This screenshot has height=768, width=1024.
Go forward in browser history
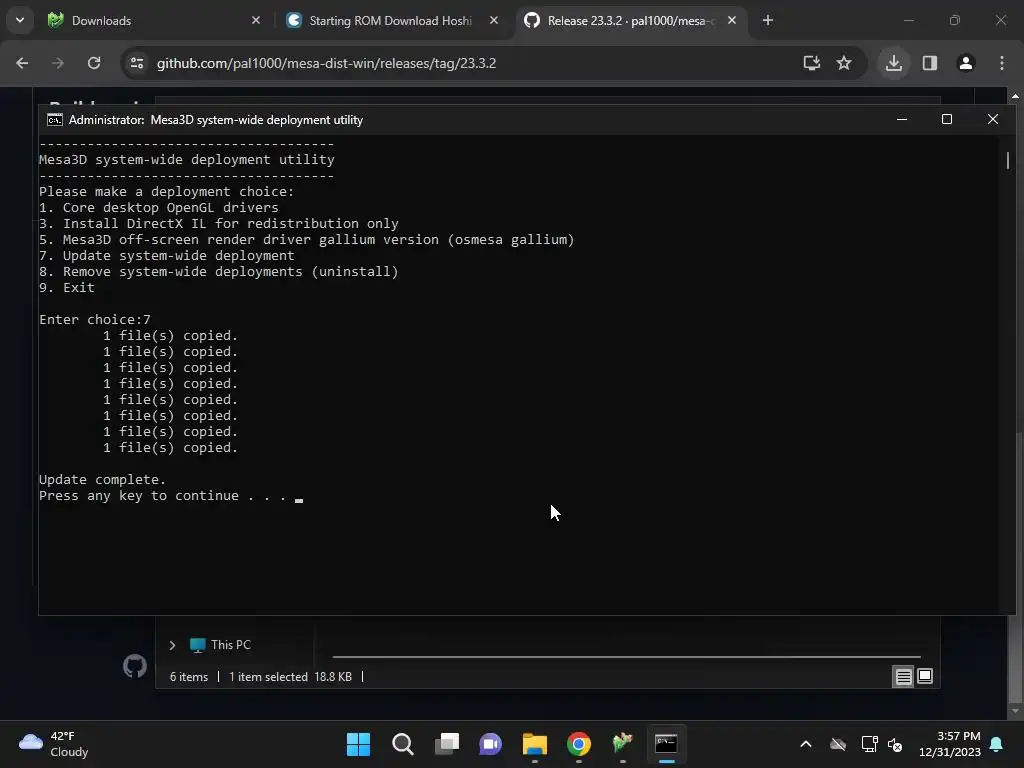coord(58,63)
